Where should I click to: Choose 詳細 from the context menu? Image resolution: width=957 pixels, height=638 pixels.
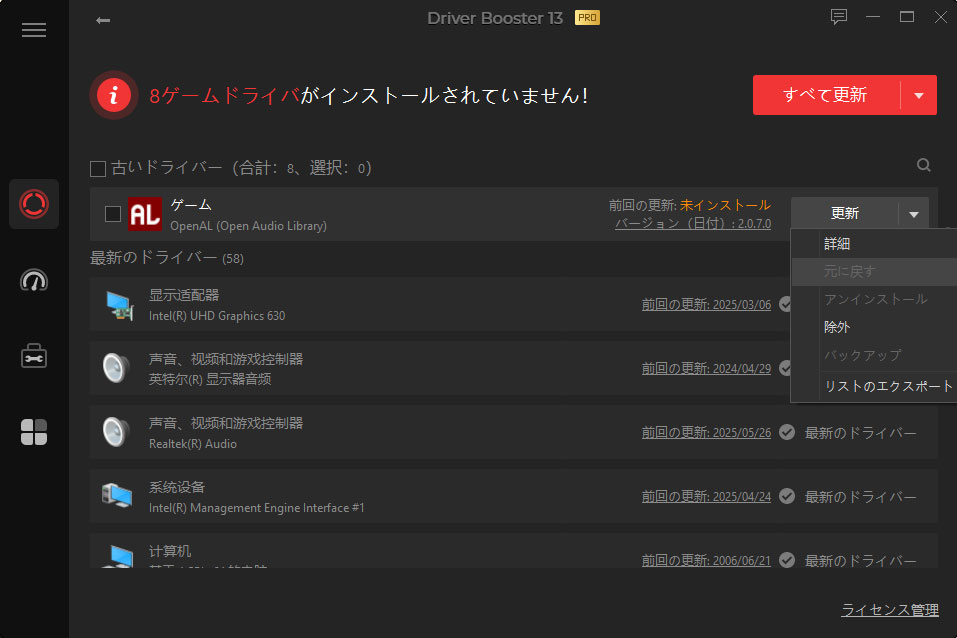click(x=837, y=244)
